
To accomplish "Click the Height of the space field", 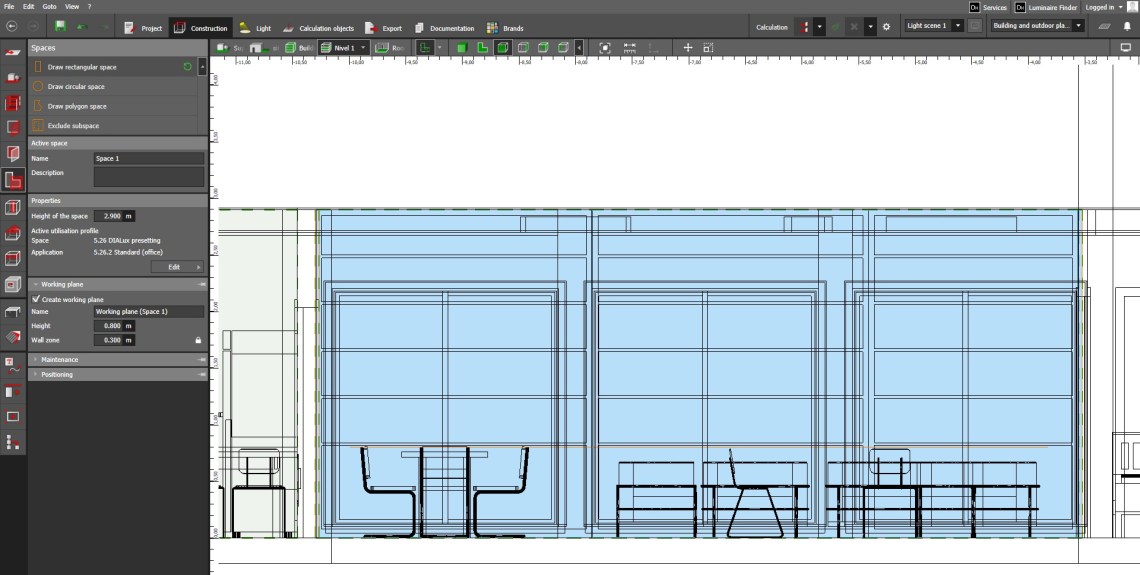I will pyautogui.click(x=108, y=216).
